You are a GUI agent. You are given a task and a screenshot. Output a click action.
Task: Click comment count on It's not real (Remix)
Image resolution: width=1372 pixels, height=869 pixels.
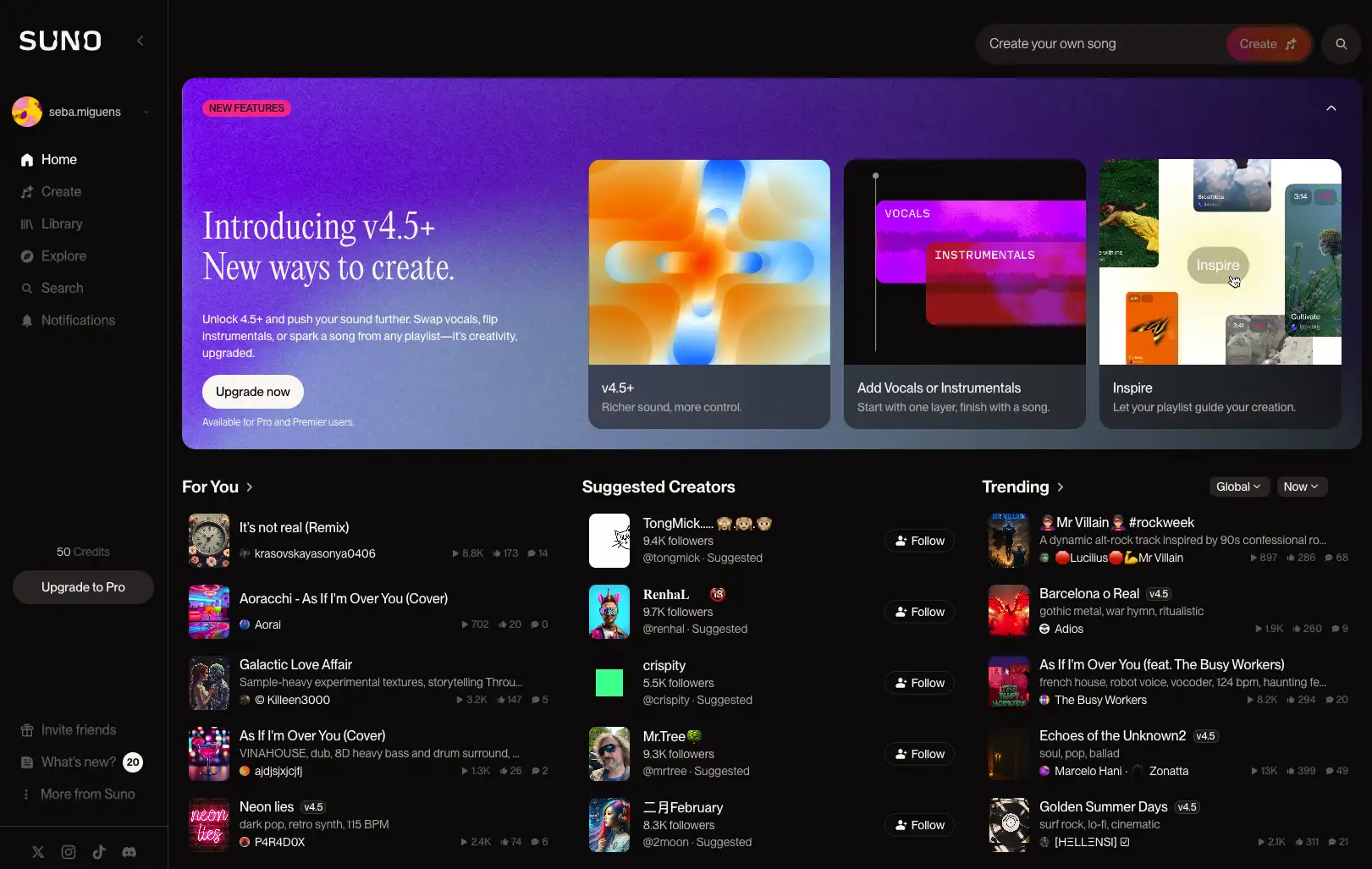[537, 553]
